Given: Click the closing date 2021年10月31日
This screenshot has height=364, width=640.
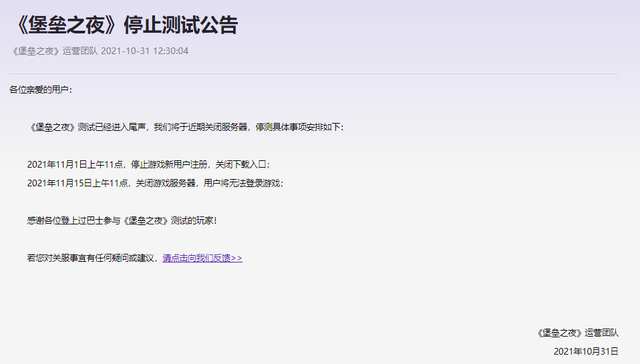Looking at the screenshot, I should [586, 351].
